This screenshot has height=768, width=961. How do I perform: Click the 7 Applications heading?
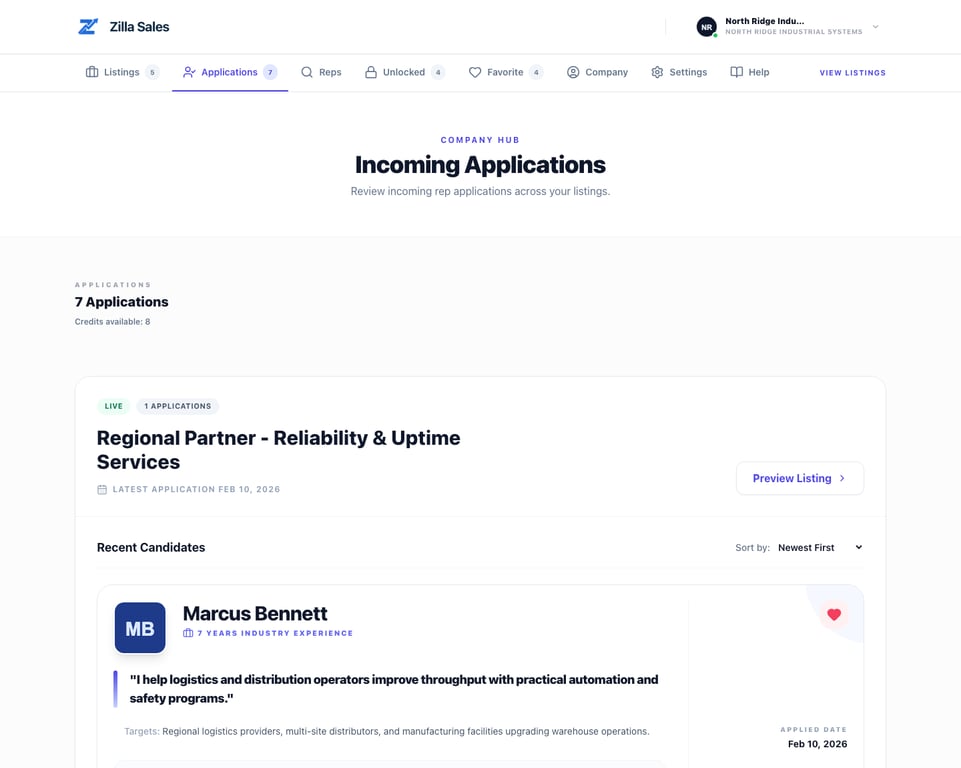(x=121, y=302)
